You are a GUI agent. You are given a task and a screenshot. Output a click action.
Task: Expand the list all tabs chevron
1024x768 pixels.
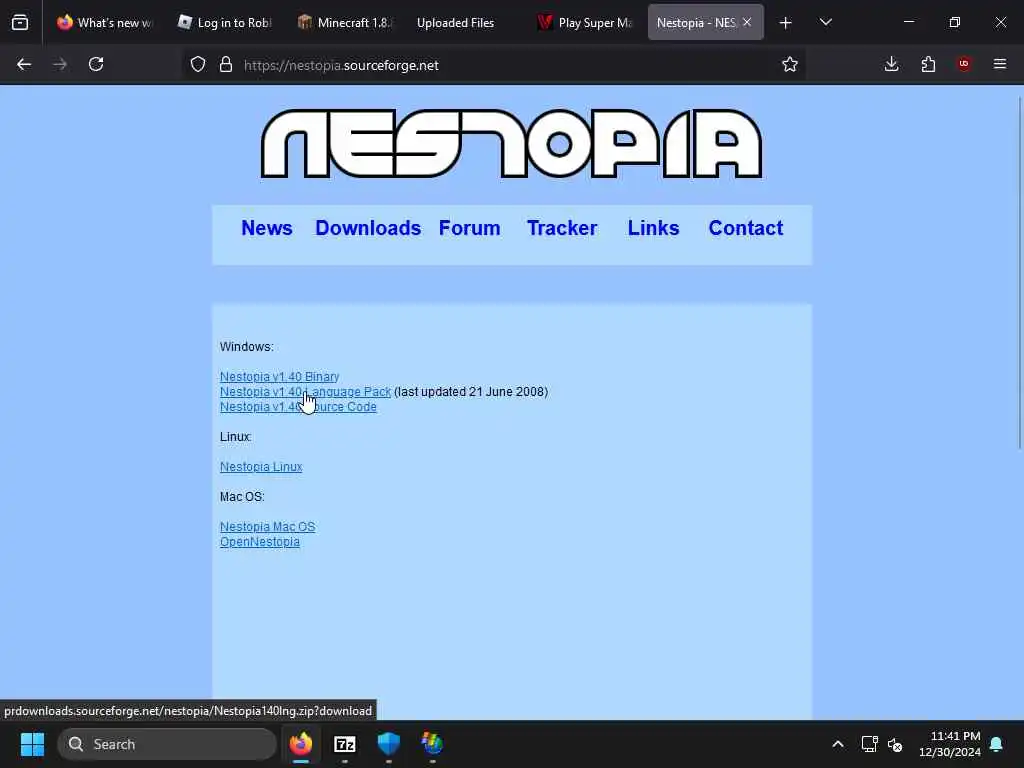tap(825, 23)
